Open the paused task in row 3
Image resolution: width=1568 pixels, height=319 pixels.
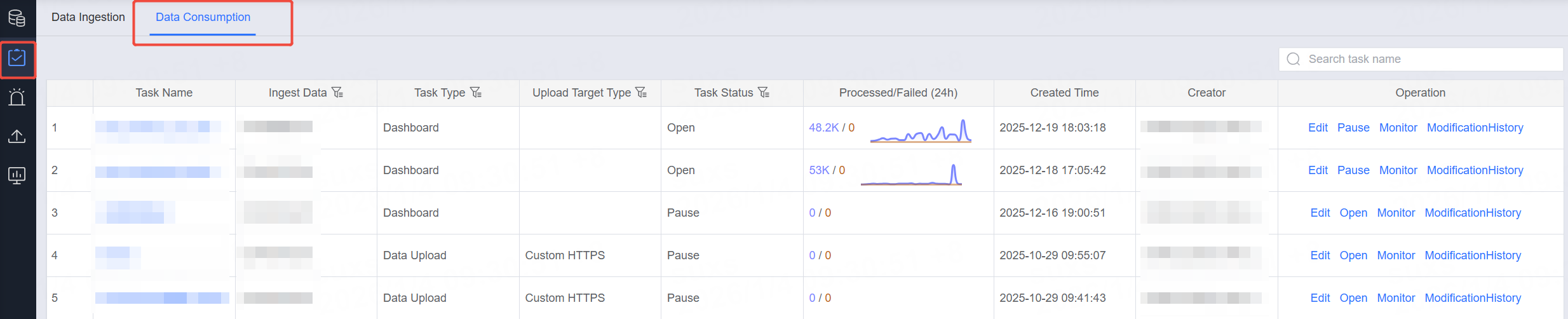(1353, 213)
